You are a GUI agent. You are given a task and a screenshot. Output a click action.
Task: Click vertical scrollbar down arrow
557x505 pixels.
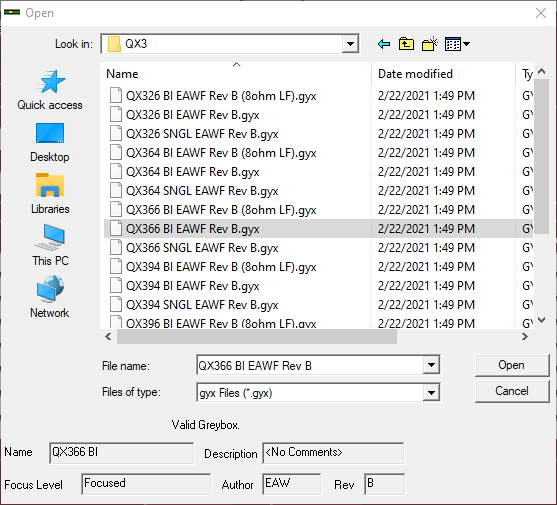tap(541, 320)
